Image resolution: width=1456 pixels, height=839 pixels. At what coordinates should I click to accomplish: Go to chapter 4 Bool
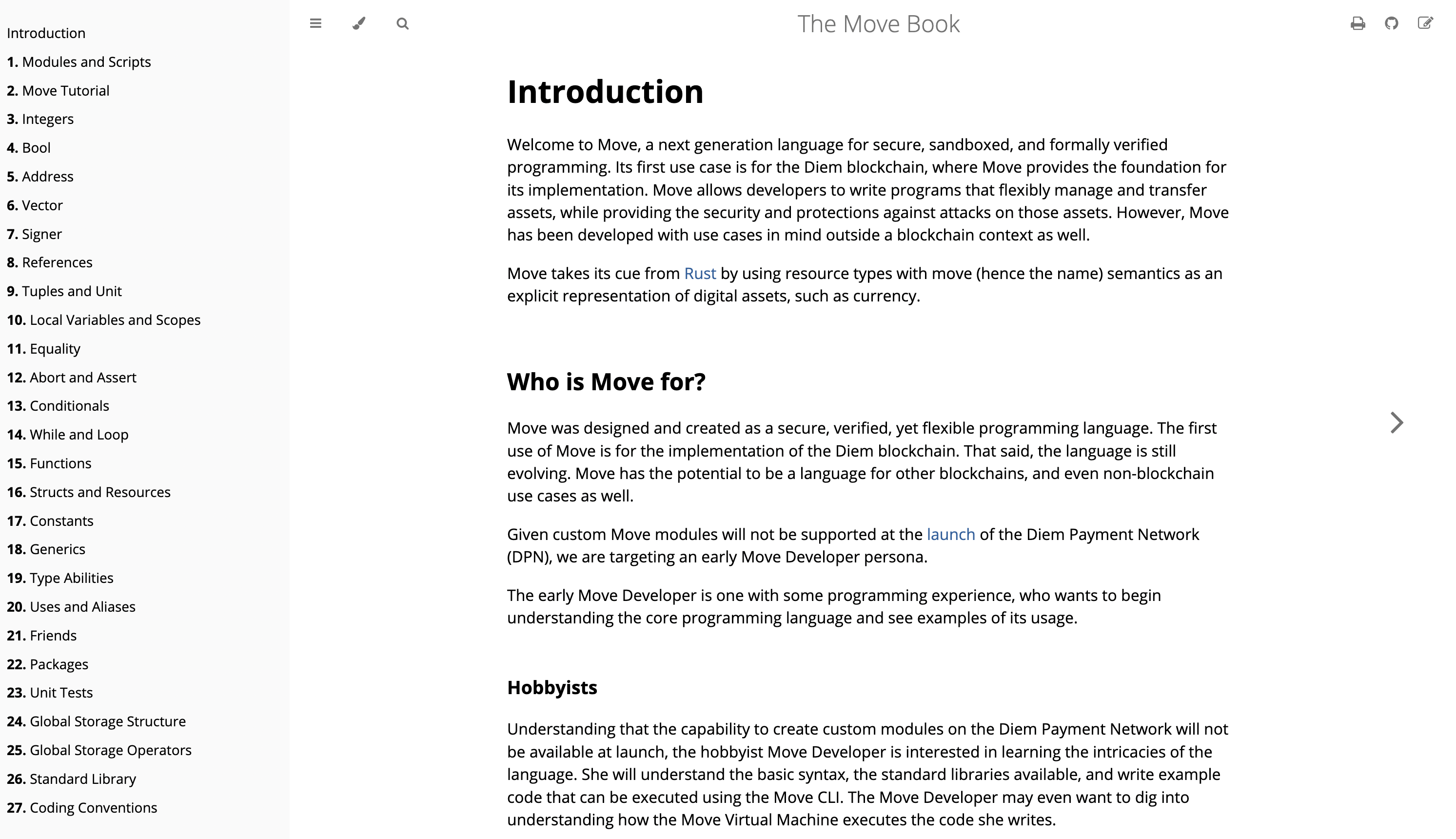pyautogui.click(x=29, y=147)
